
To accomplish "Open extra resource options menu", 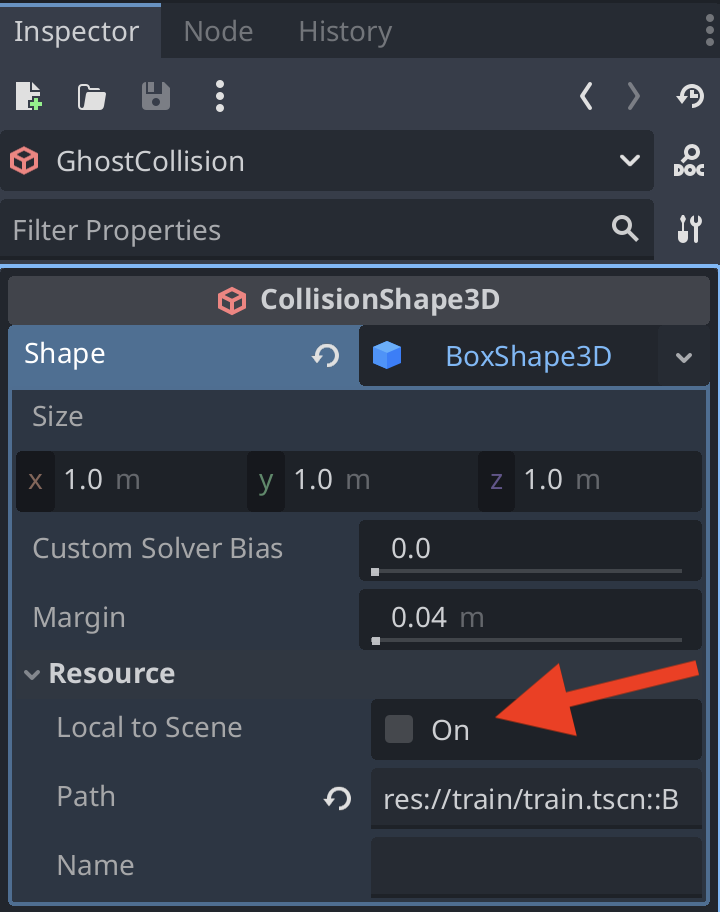I will (x=219, y=97).
